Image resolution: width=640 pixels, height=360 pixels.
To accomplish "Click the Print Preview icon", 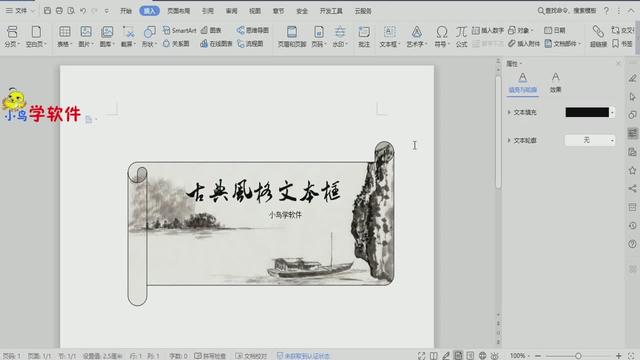I will coord(71,11).
